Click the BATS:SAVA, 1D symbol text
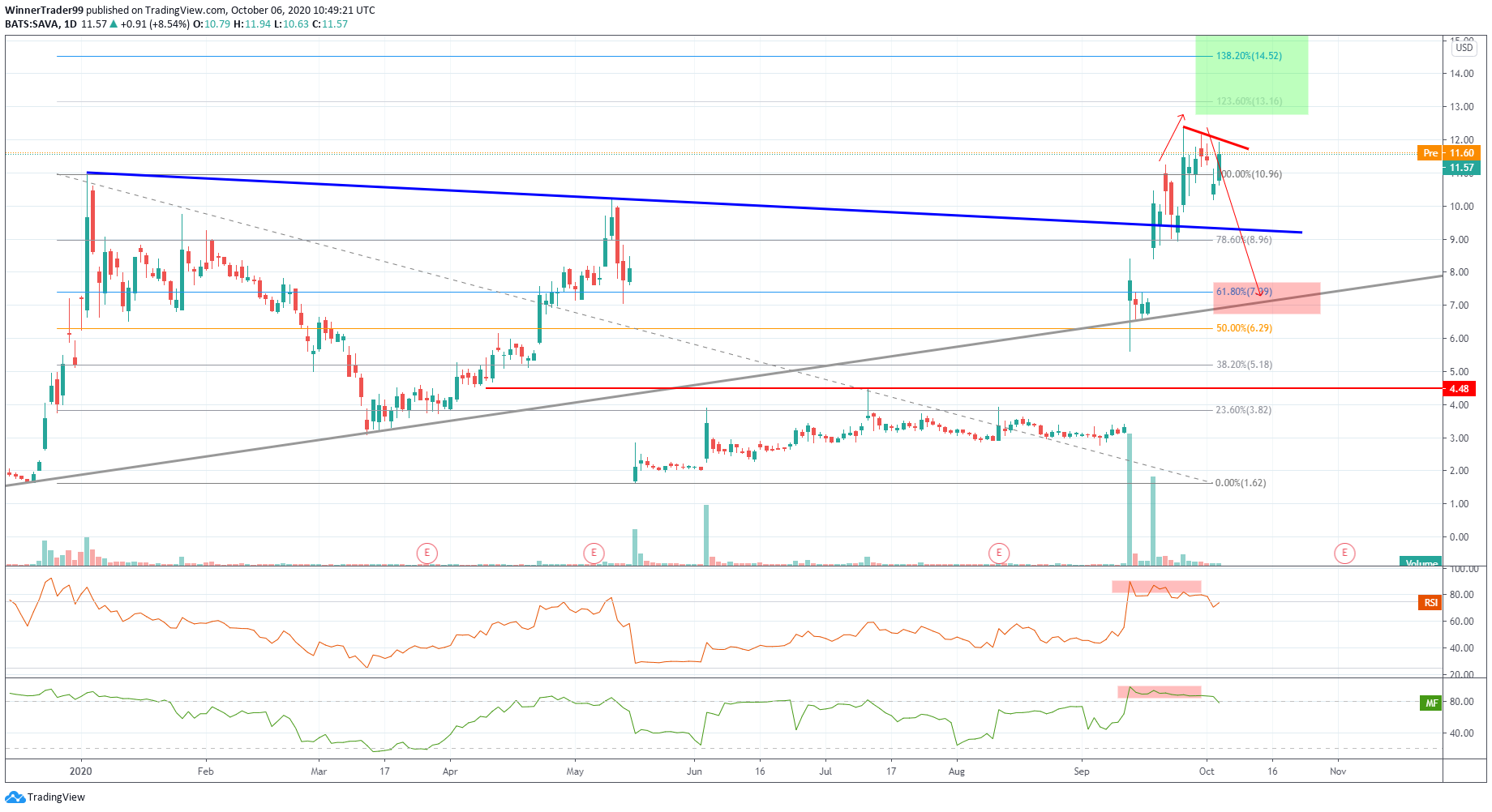Screen dimensions: 1492x812 click(41, 24)
